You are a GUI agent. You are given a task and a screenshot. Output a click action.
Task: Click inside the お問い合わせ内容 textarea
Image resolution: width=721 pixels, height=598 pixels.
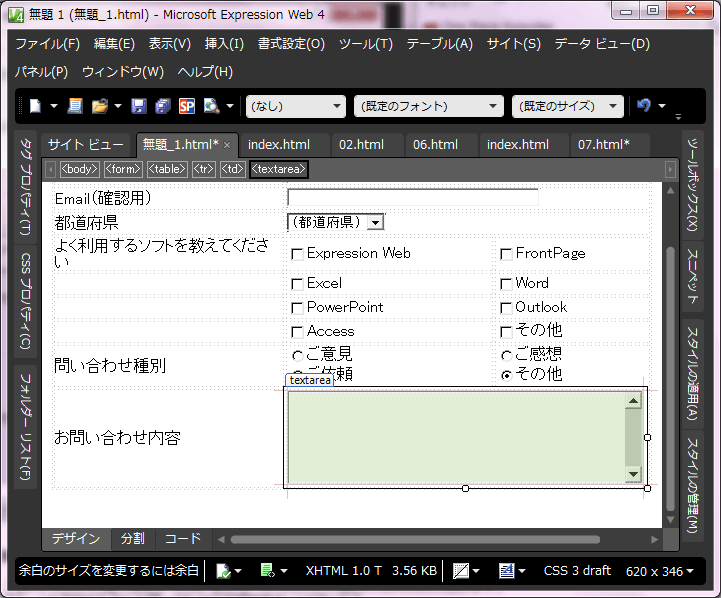tap(457, 437)
